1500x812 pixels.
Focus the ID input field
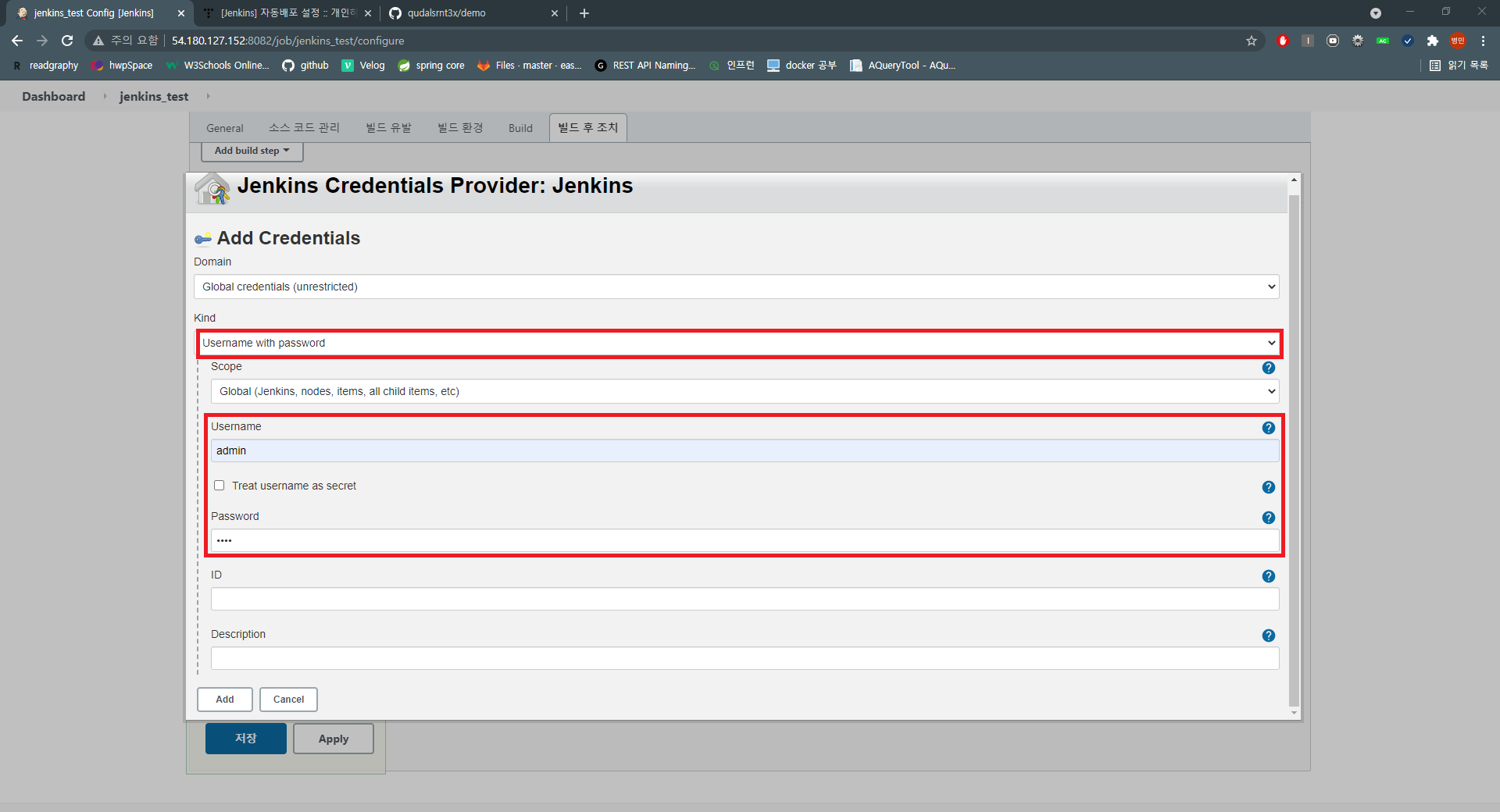point(745,599)
